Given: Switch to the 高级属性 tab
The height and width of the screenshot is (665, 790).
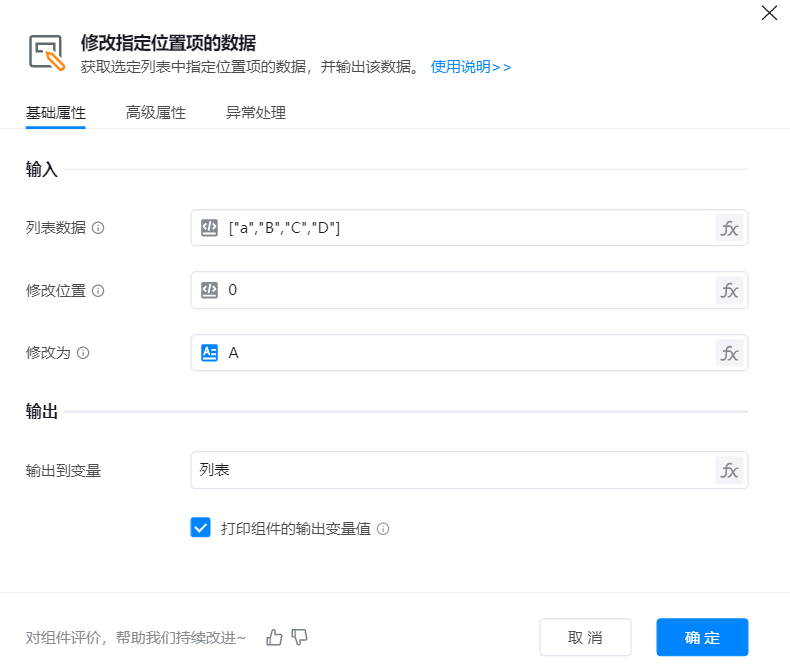Looking at the screenshot, I should pos(155,113).
